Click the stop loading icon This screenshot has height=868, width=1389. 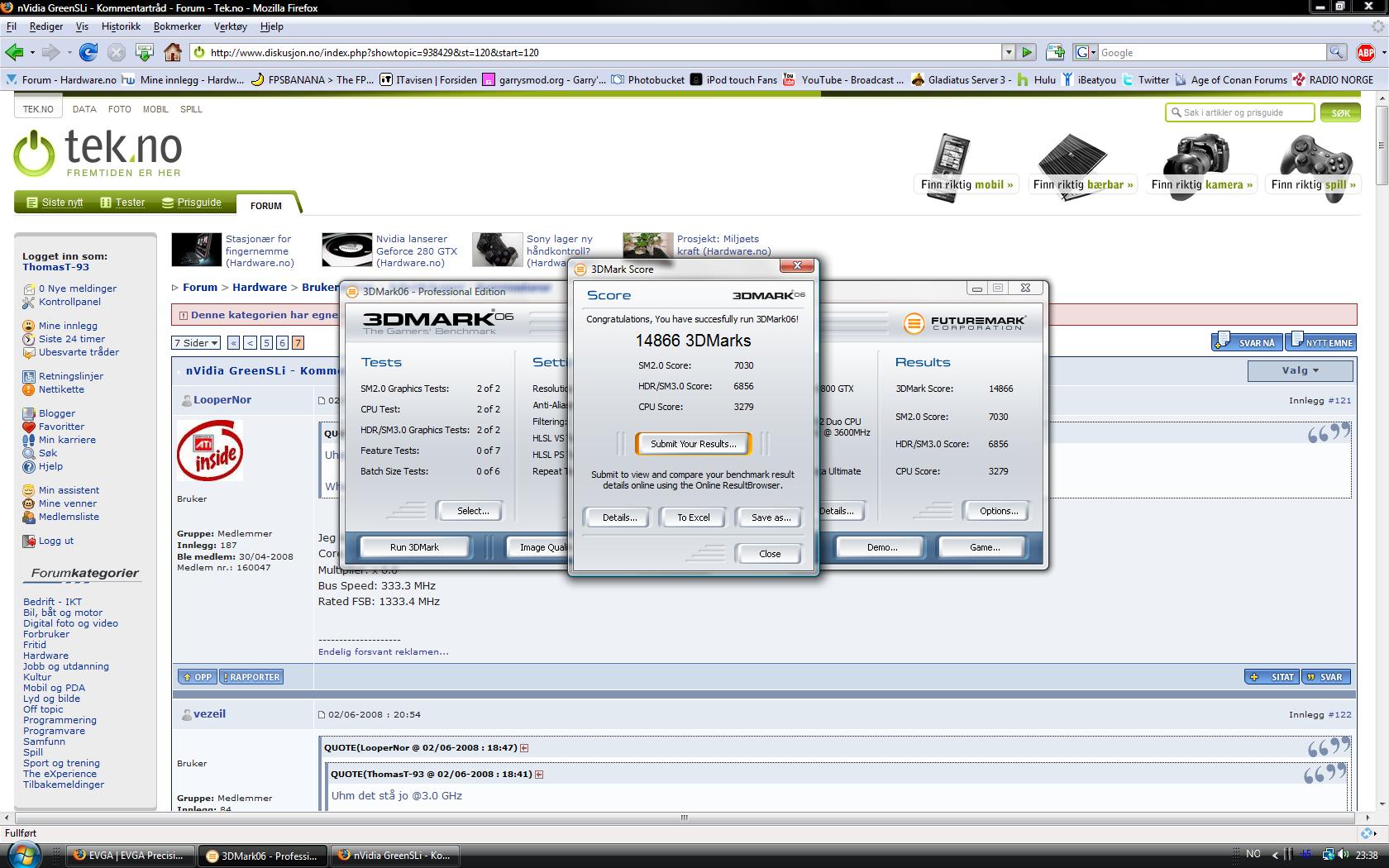pos(117,52)
